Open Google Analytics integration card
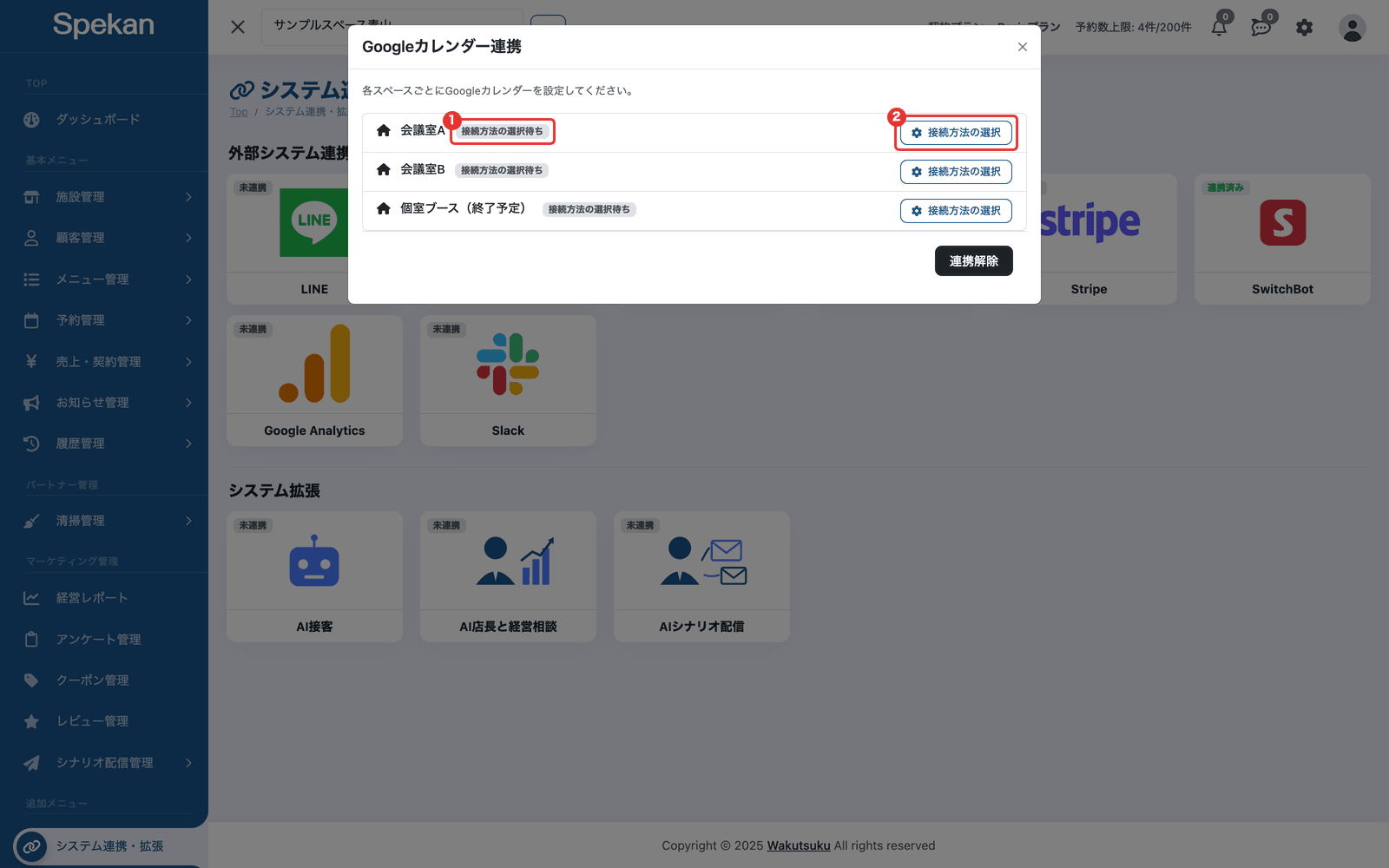The height and width of the screenshot is (868, 1389). (x=314, y=381)
